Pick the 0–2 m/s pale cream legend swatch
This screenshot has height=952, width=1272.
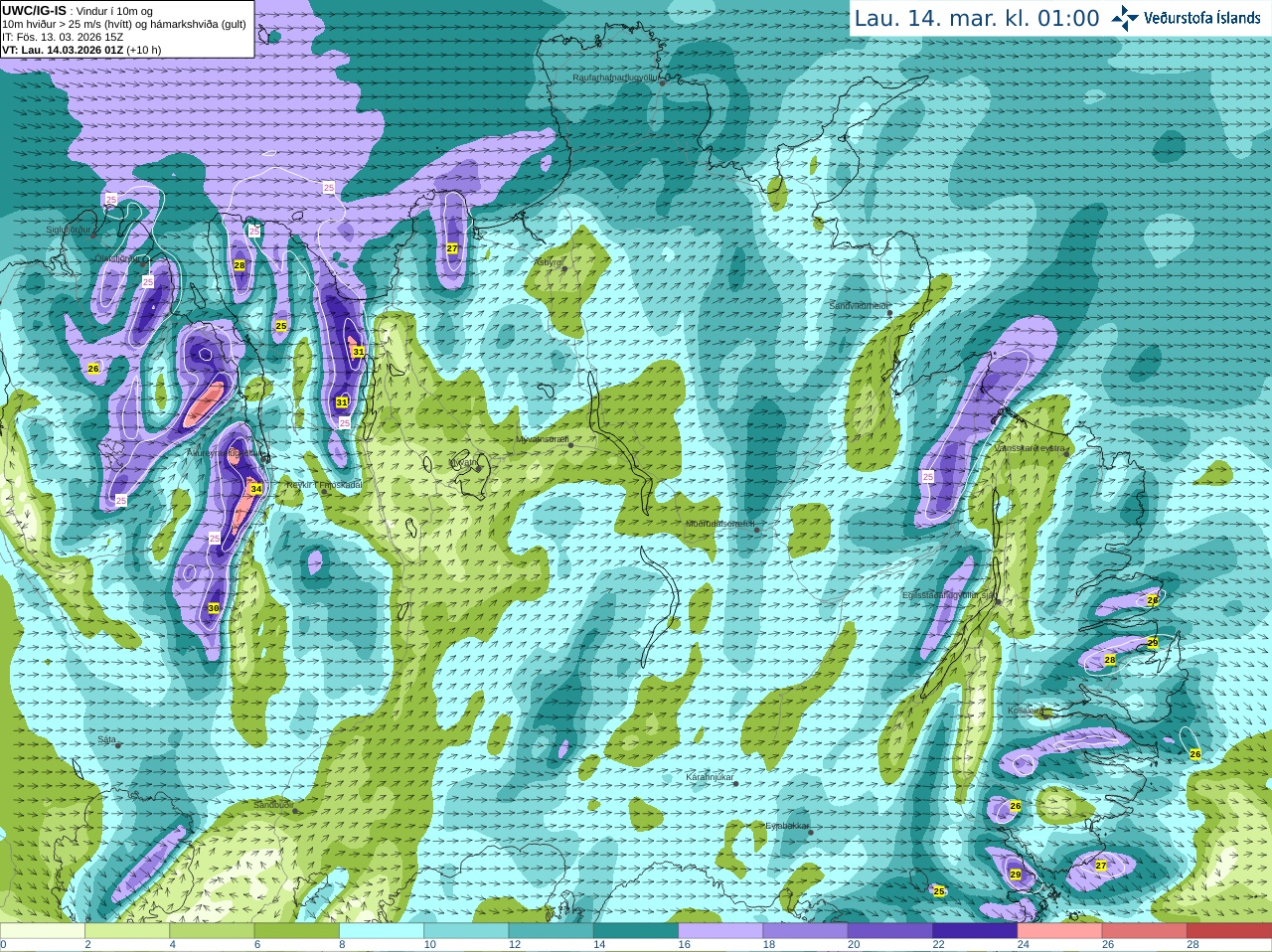(x=43, y=931)
